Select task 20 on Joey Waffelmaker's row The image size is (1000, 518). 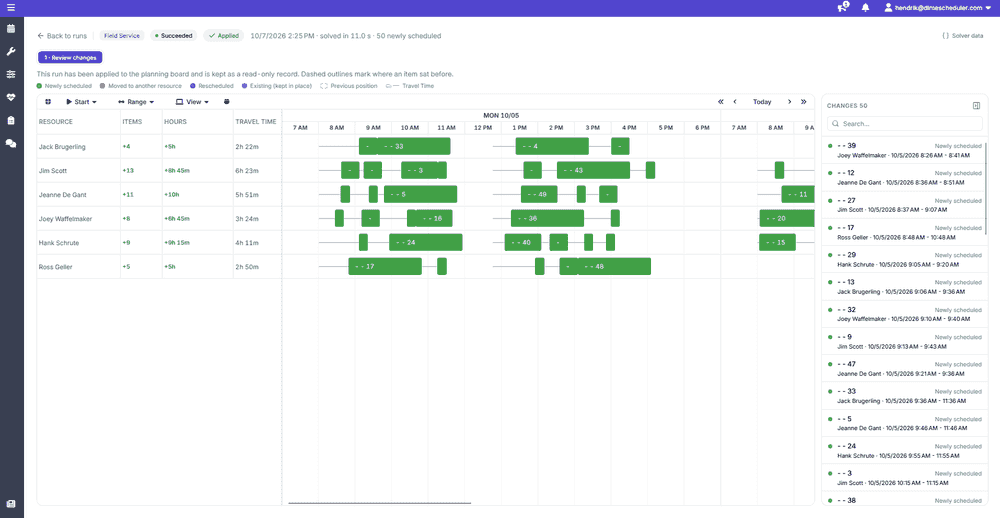787,219
